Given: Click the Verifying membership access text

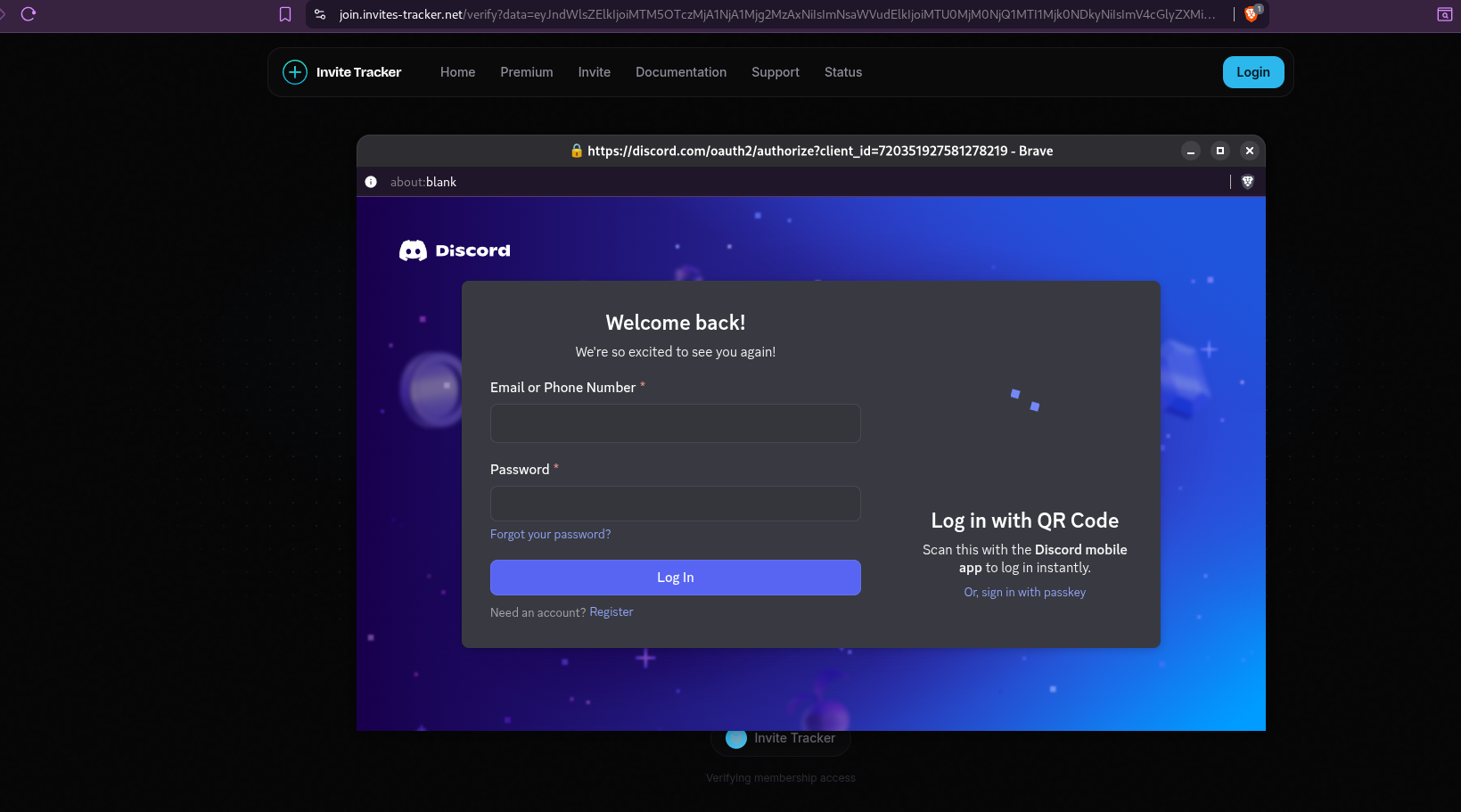Looking at the screenshot, I should pos(781,778).
